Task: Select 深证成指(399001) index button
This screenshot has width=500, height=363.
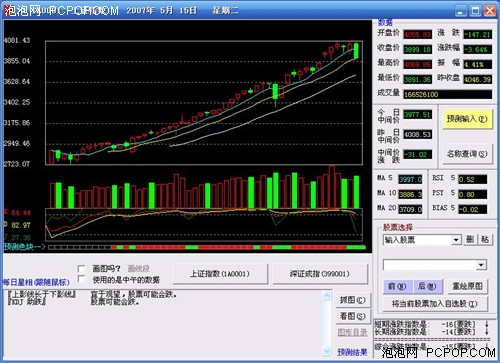Action: pos(320,274)
